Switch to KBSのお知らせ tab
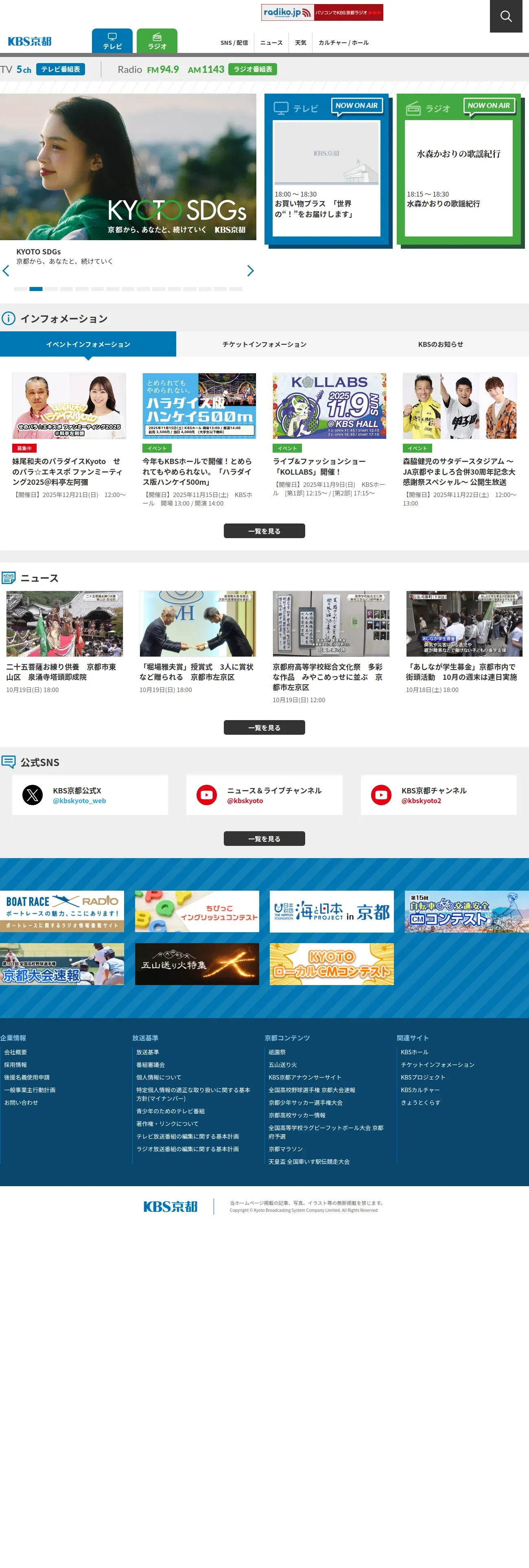Image resolution: width=529 pixels, height=1568 pixels. [441, 344]
